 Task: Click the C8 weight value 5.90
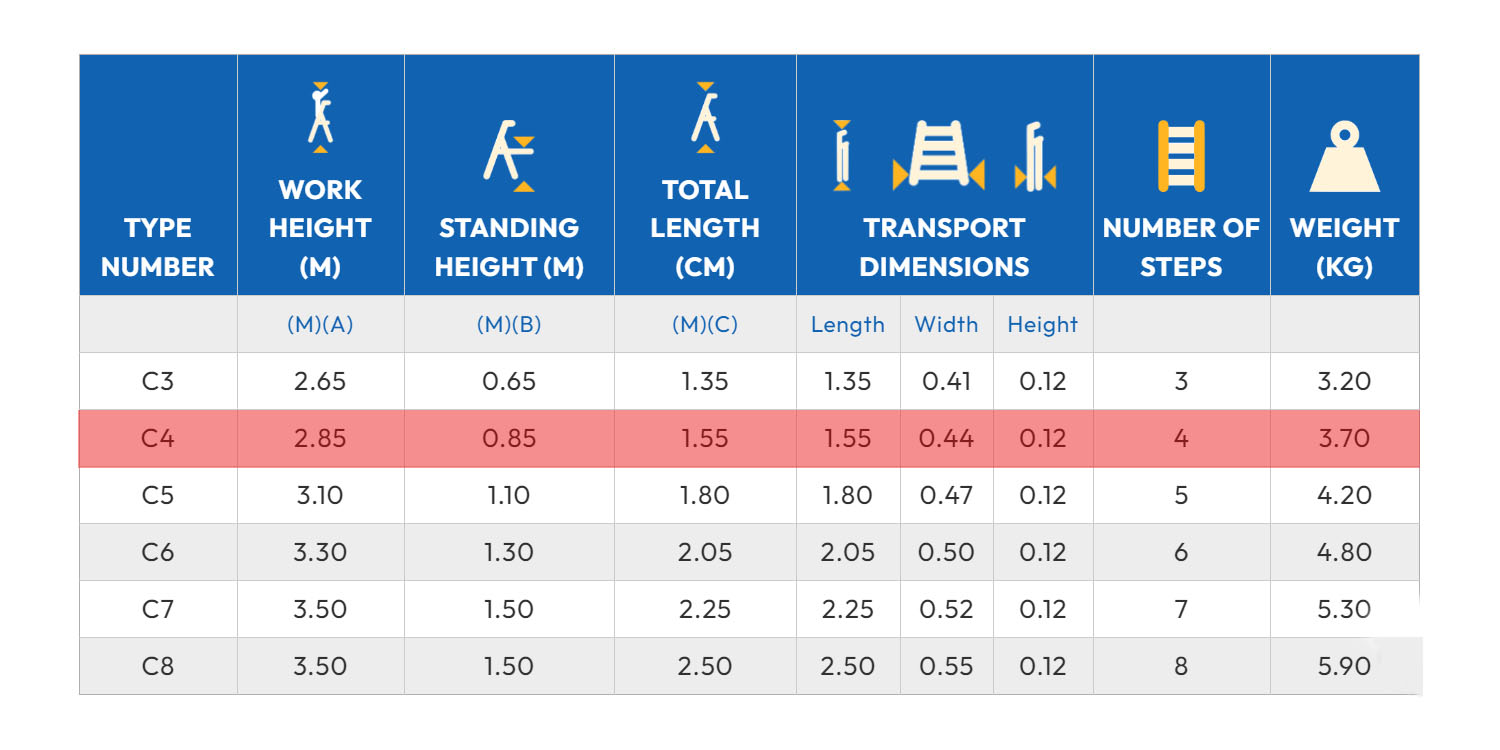point(1344,666)
